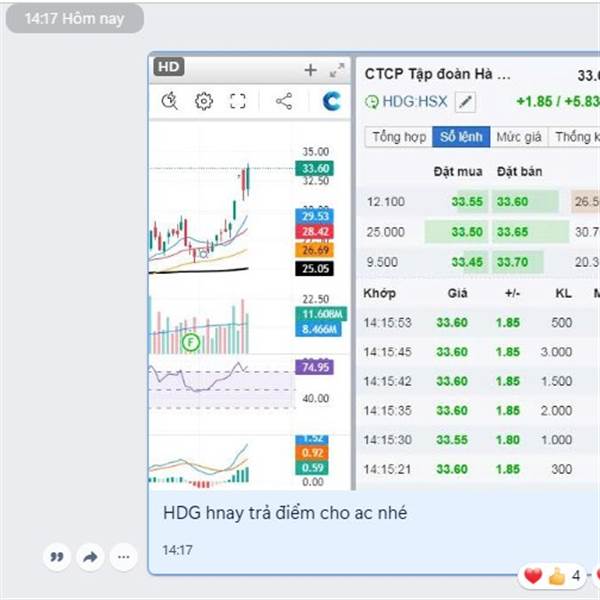Click the plus icon in chart header

[310, 70]
